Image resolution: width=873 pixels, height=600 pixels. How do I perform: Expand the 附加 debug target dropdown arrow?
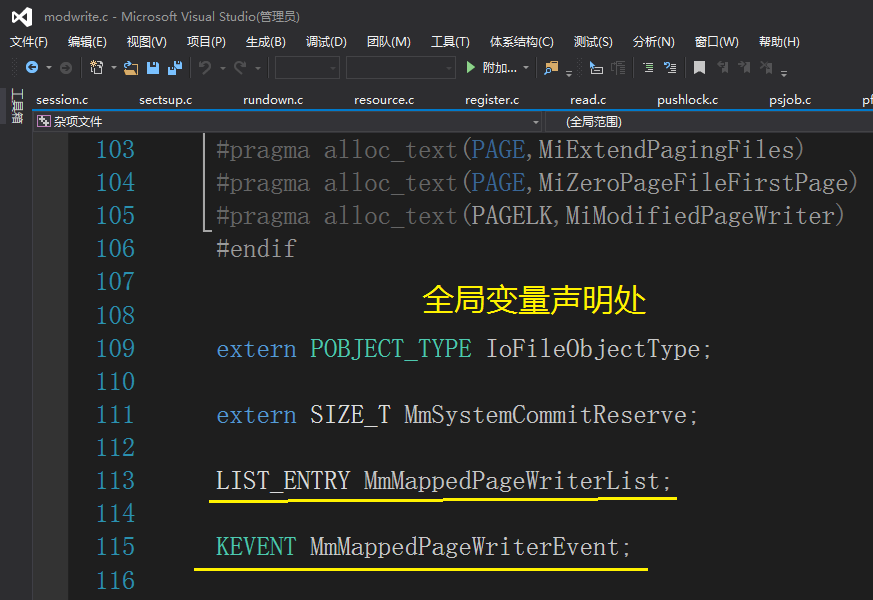(x=526, y=68)
